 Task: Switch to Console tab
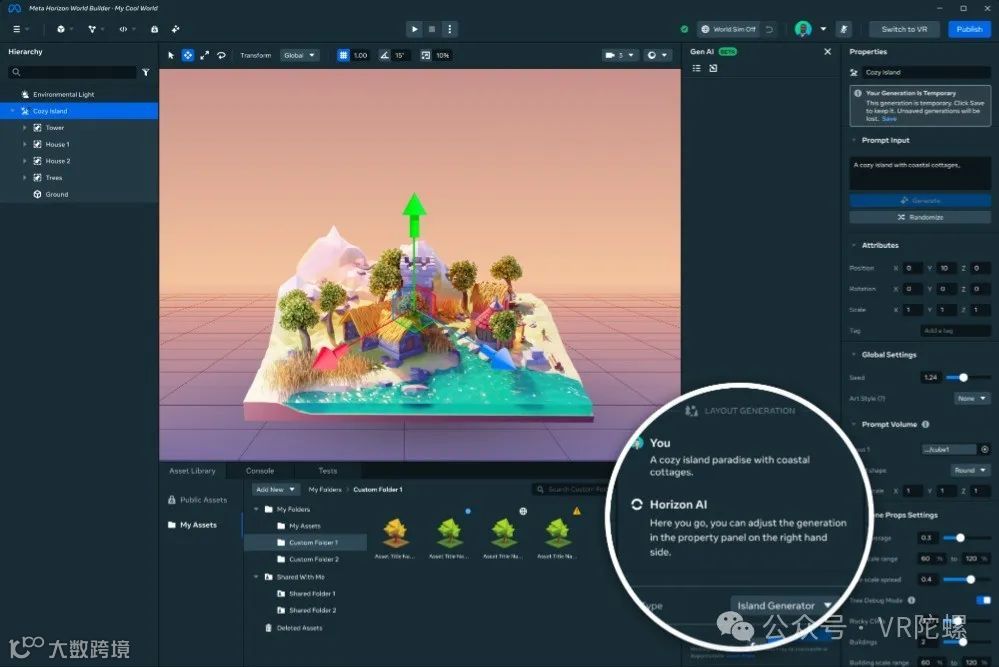click(x=260, y=471)
